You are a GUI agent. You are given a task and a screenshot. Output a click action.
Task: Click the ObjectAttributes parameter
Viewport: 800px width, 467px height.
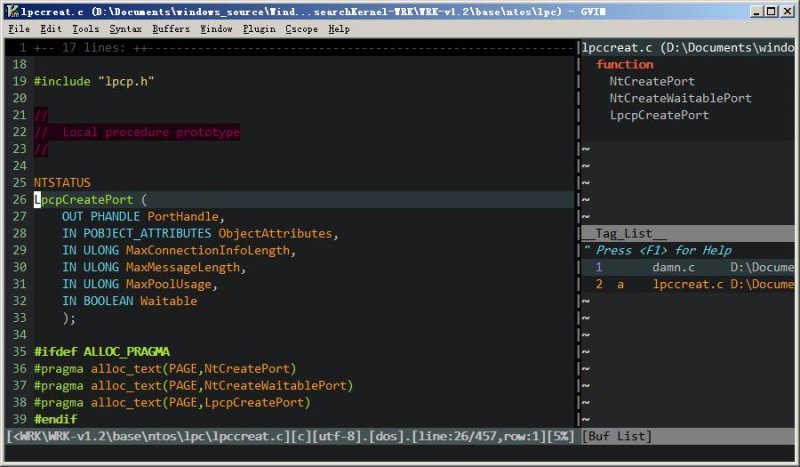click(x=275, y=233)
